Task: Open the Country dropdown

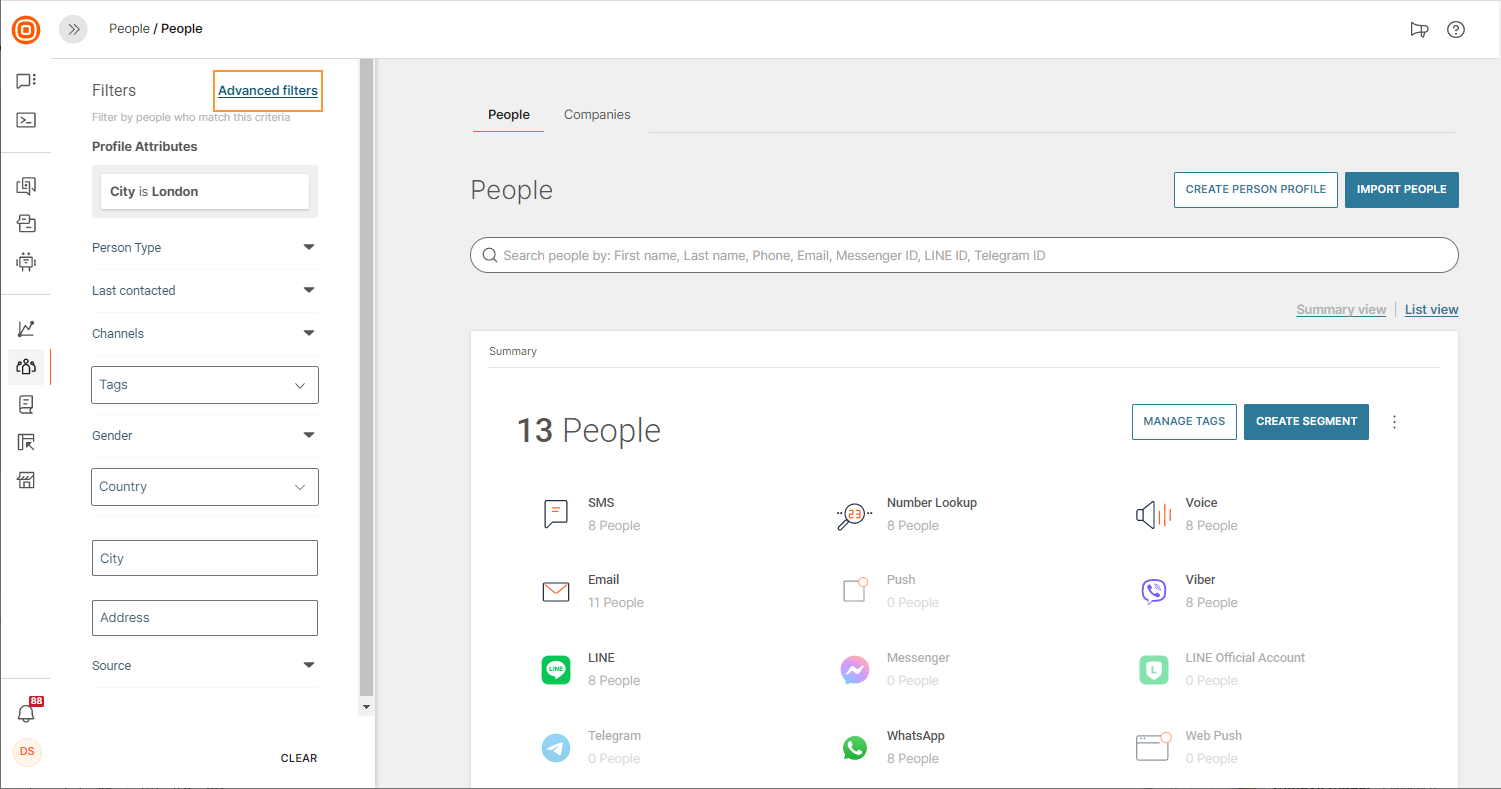Action: 204,487
